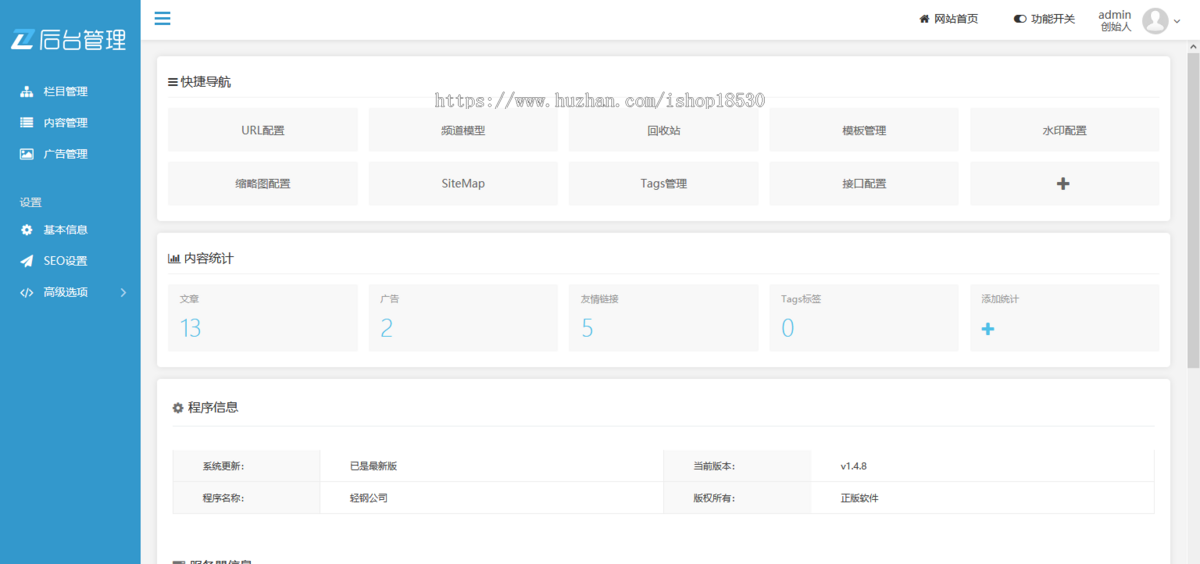Toggle the 功能开关 switch
Viewport: 1200px width, 564px height.
pyautogui.click(x=1020, y=19)
